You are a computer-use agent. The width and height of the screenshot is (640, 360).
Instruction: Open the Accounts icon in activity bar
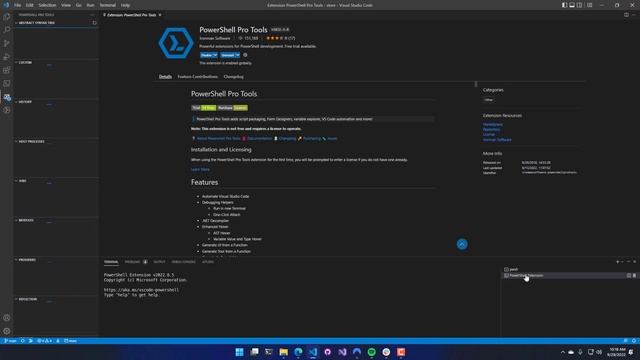(x=7, y=318)
